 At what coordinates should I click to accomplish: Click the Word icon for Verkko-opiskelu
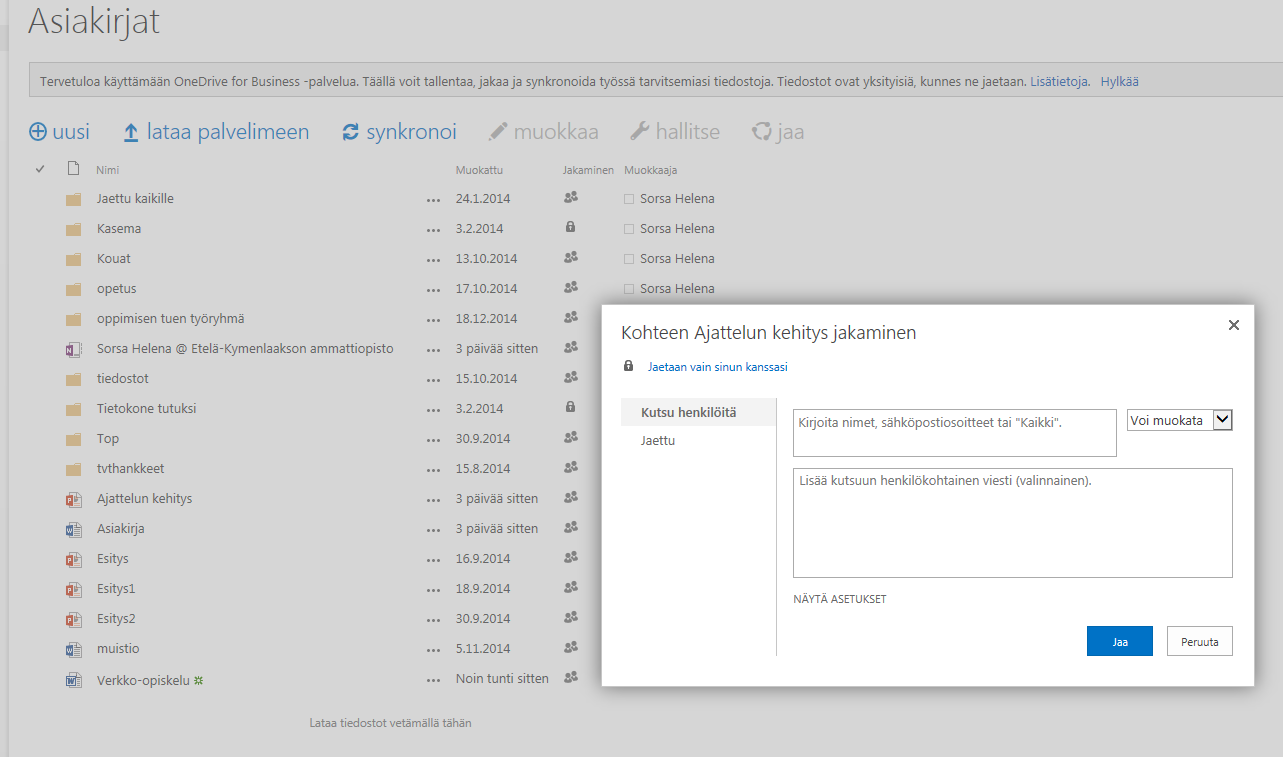(x=72, y=680)
